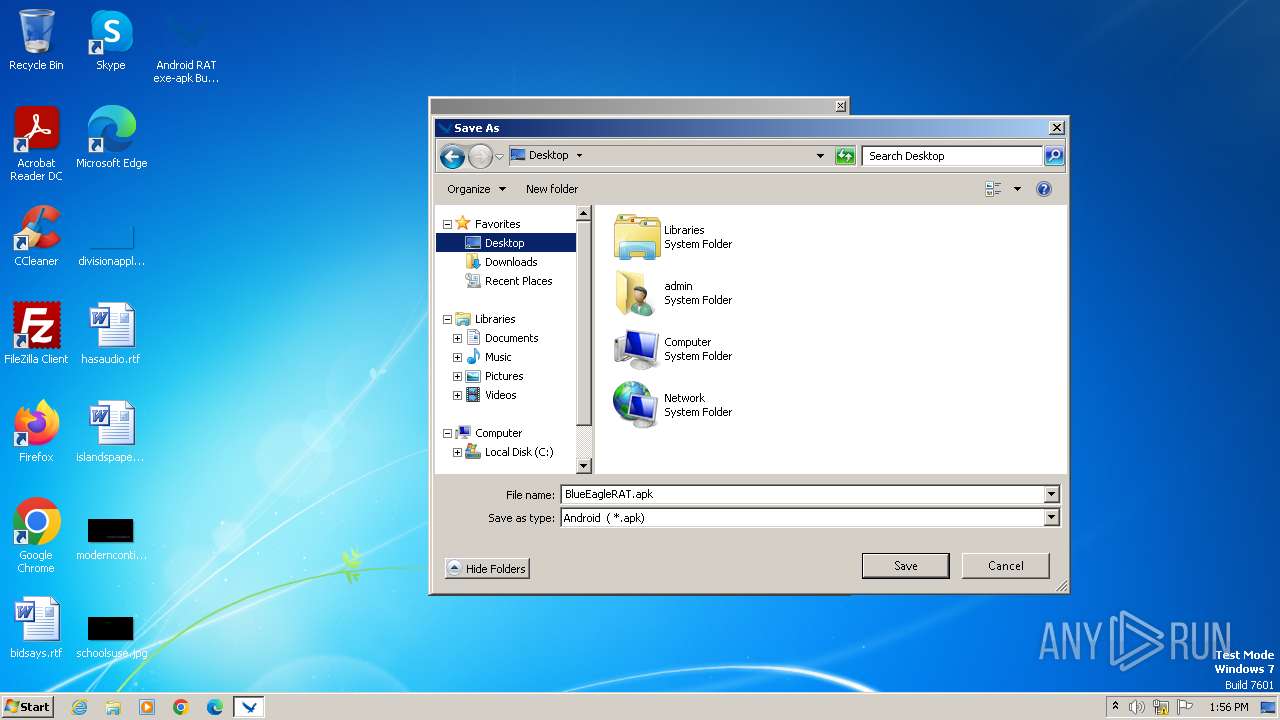Expand the Local Disk (C:) node
Image resolution: width=1280 pixels, height=720 pixels.
click(457, 452)
